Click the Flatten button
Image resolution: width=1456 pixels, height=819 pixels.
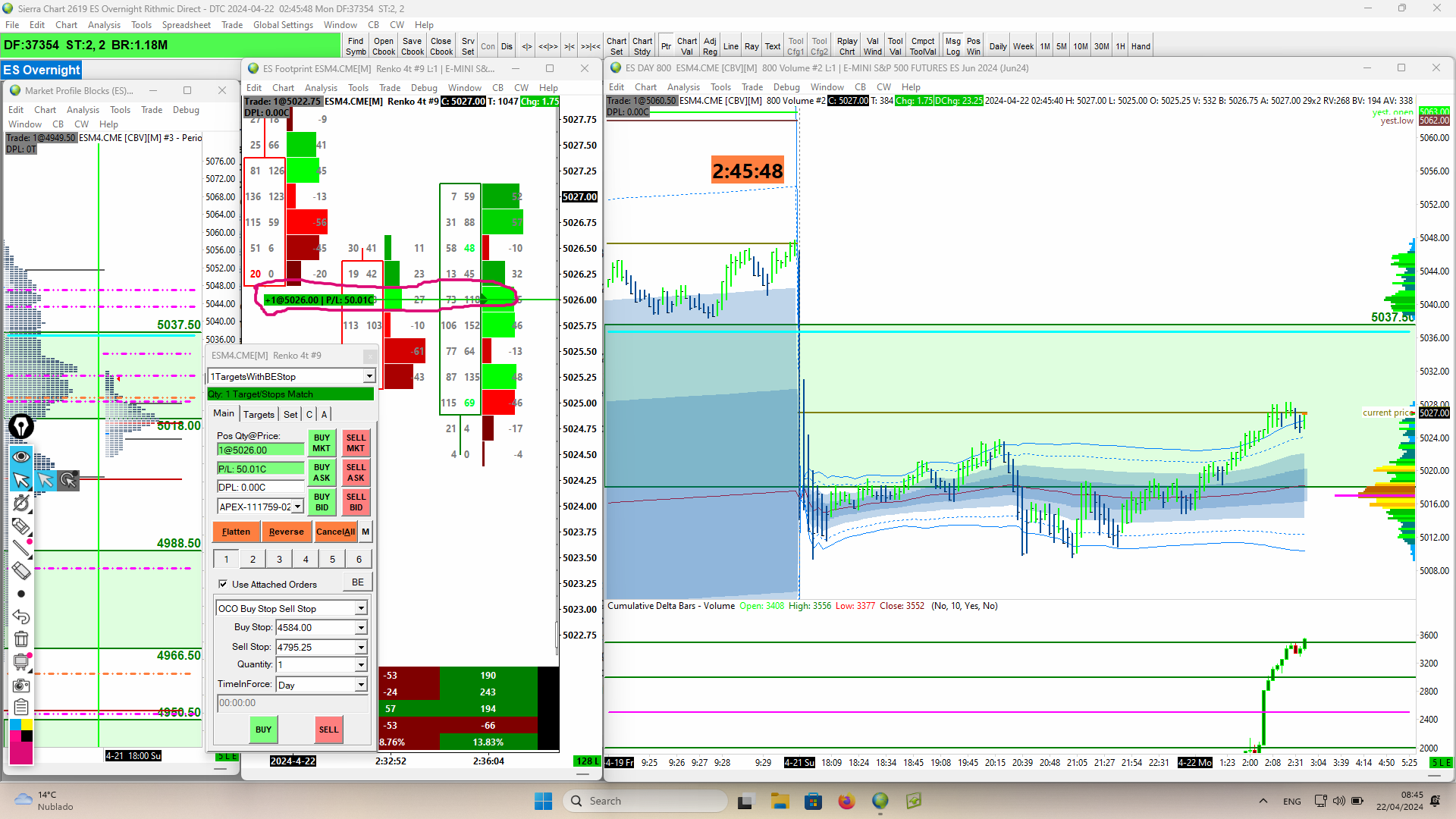point(236,532)
